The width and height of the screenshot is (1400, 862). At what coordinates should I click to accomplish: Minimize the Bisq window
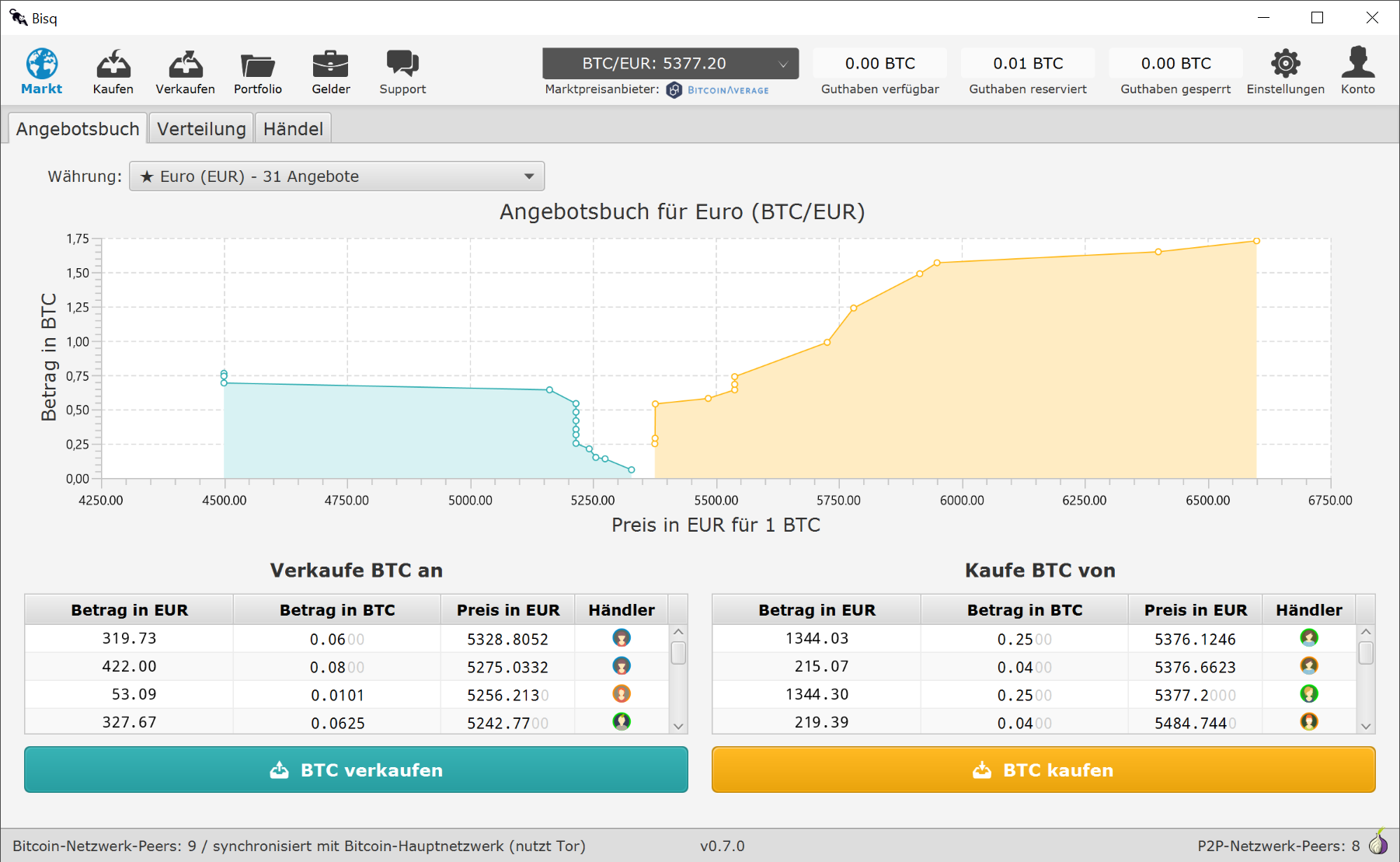(x=1263, y=17)
